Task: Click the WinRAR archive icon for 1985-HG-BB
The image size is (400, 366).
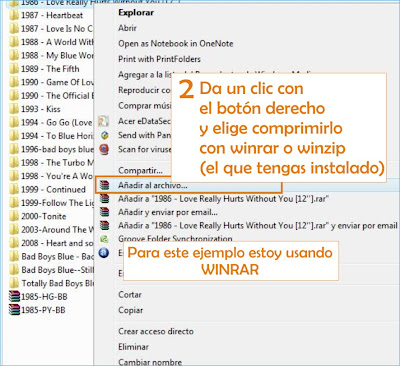Action: pyautogui.click(x=14, y=297)
